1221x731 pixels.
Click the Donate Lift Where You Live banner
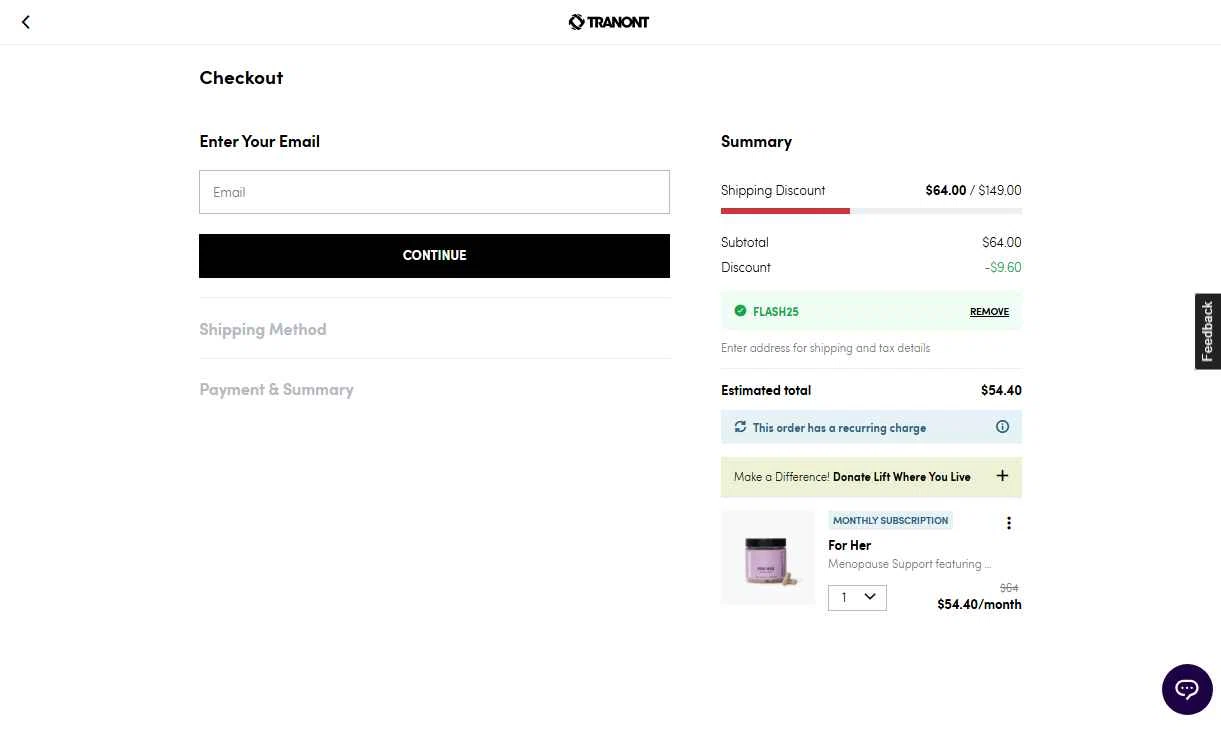pyautogui.click(x=871, y=477)
